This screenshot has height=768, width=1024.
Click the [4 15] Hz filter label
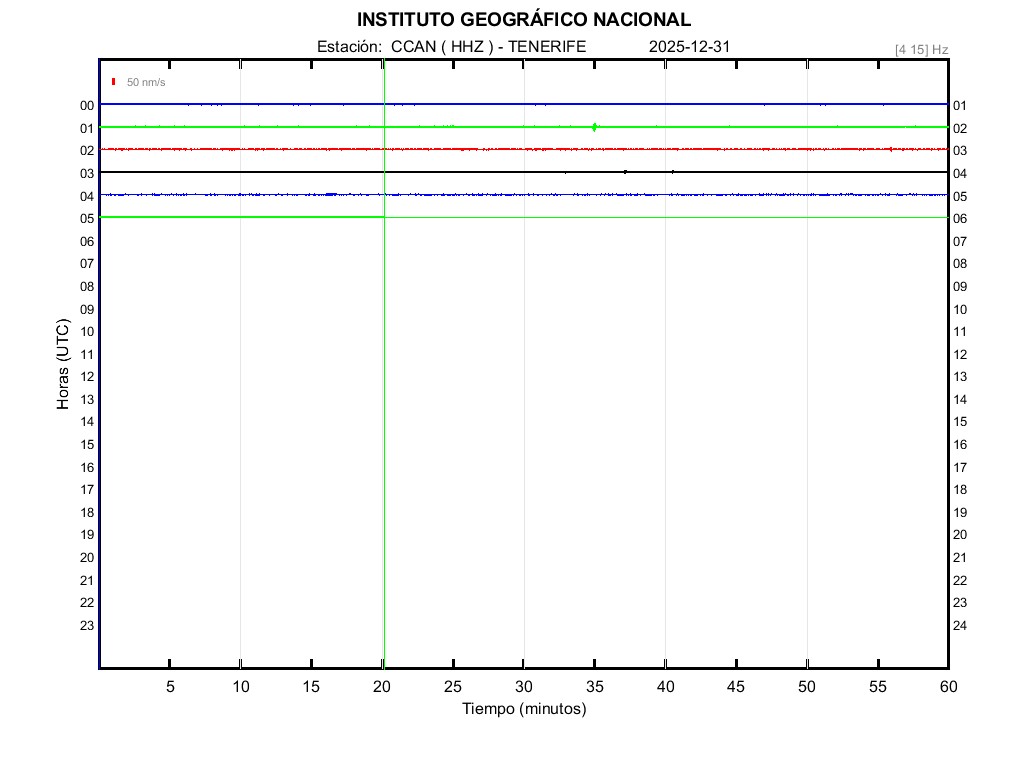(x=921, y=49)
